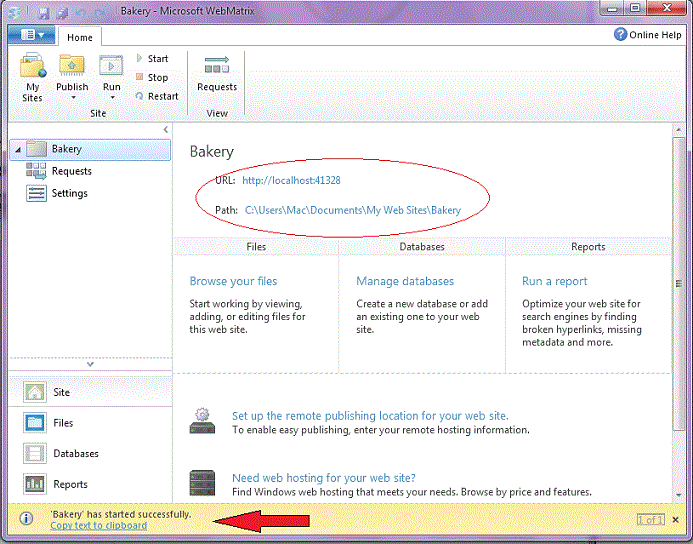
Task: Click the Publish folder icon
Action: point(72,65)
